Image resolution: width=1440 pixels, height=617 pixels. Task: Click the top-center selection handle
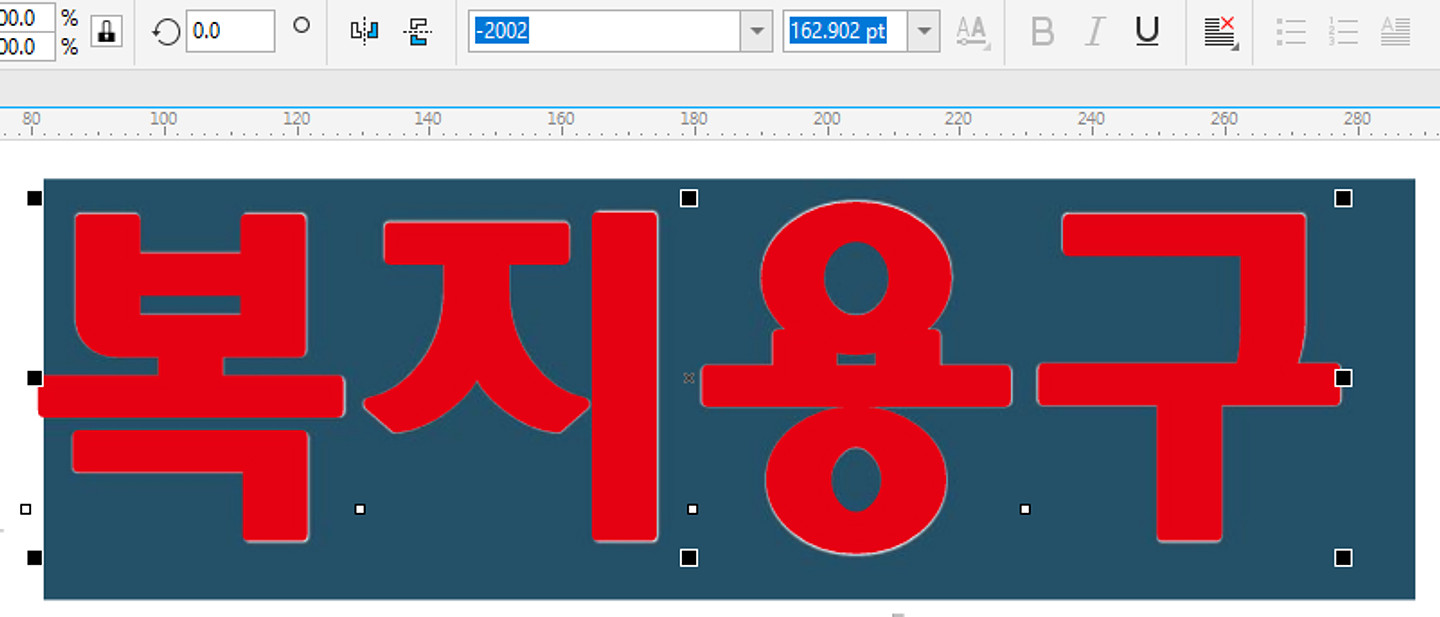click(689, 198)
